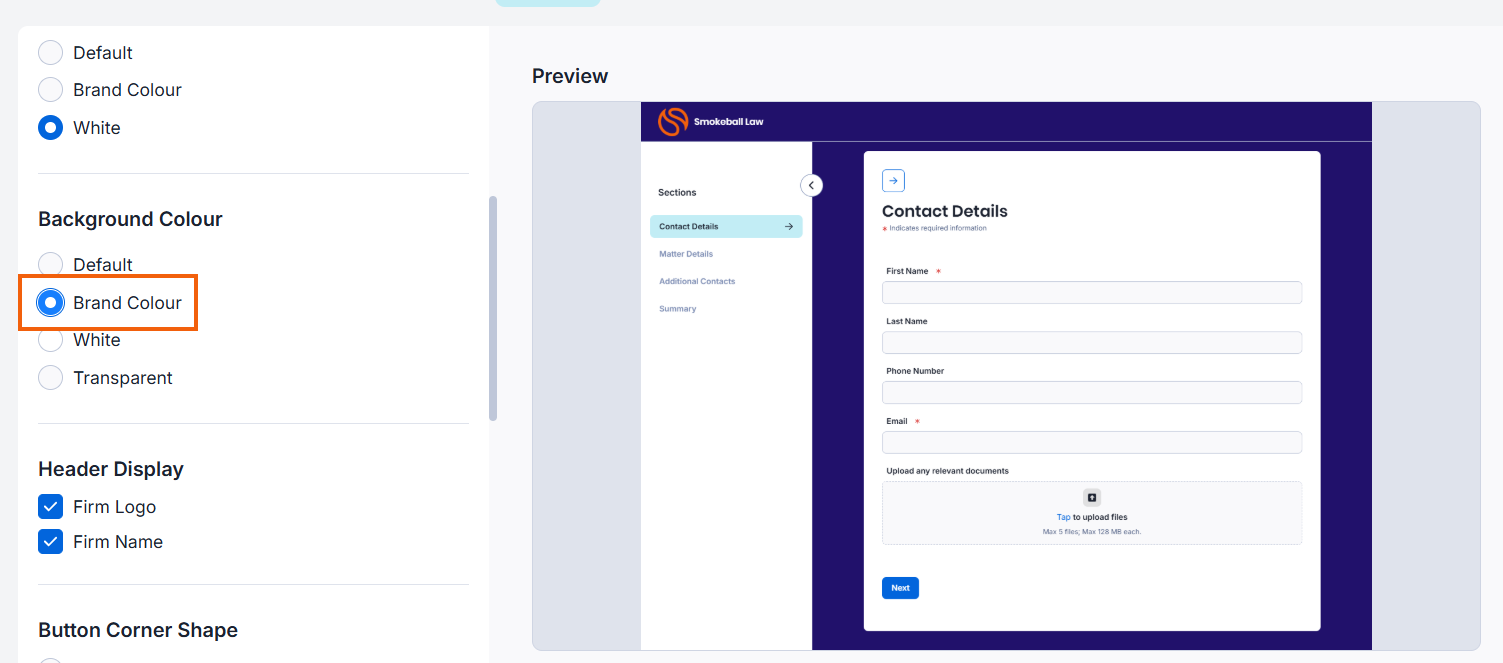Screen dimensions: 1503x663
Task: Click the Tap to upload files link
Action: (1092, 517)
